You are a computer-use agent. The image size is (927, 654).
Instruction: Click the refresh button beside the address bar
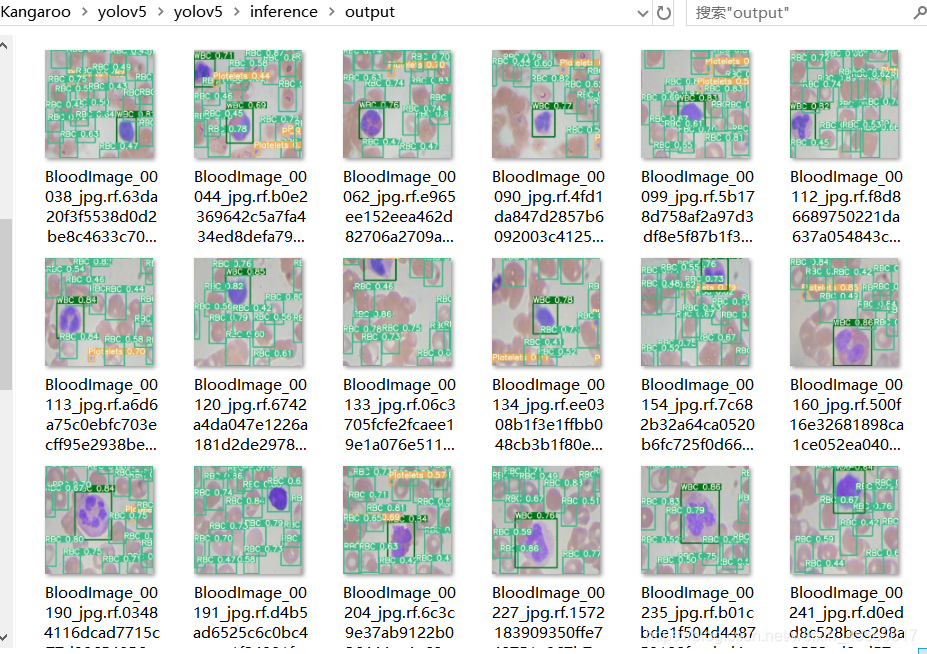click(664, 13)
